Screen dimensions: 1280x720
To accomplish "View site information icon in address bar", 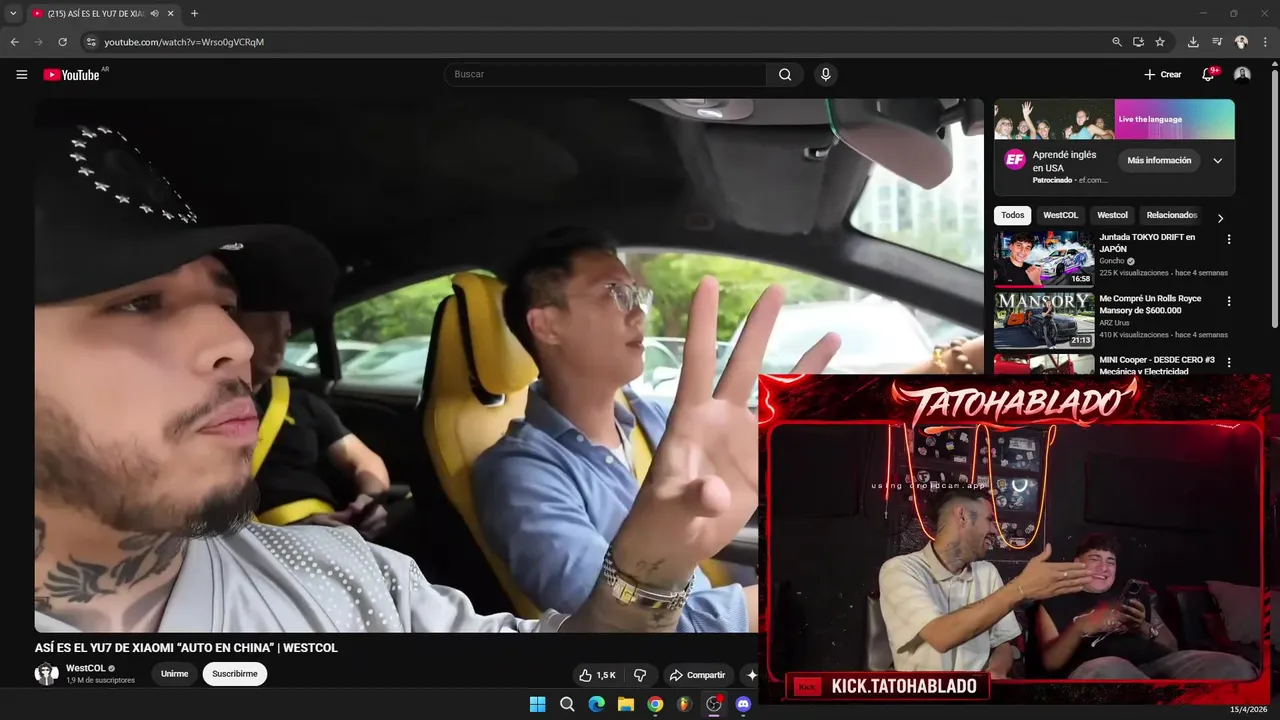I will coord(90,42).
